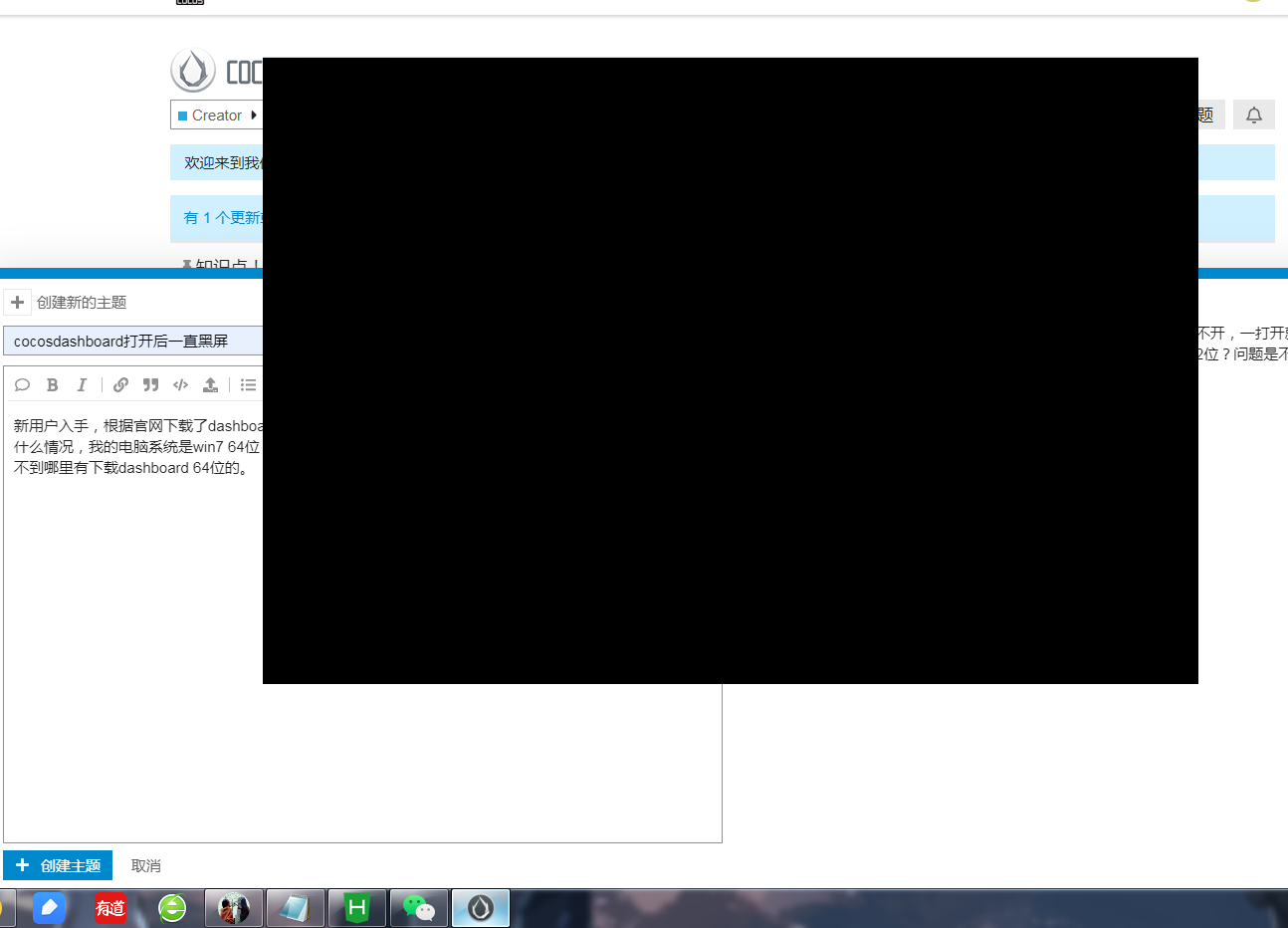Screen dimensions: 1288x928
Task: Open the notifications bell icon
Action: click(1254, 116)
